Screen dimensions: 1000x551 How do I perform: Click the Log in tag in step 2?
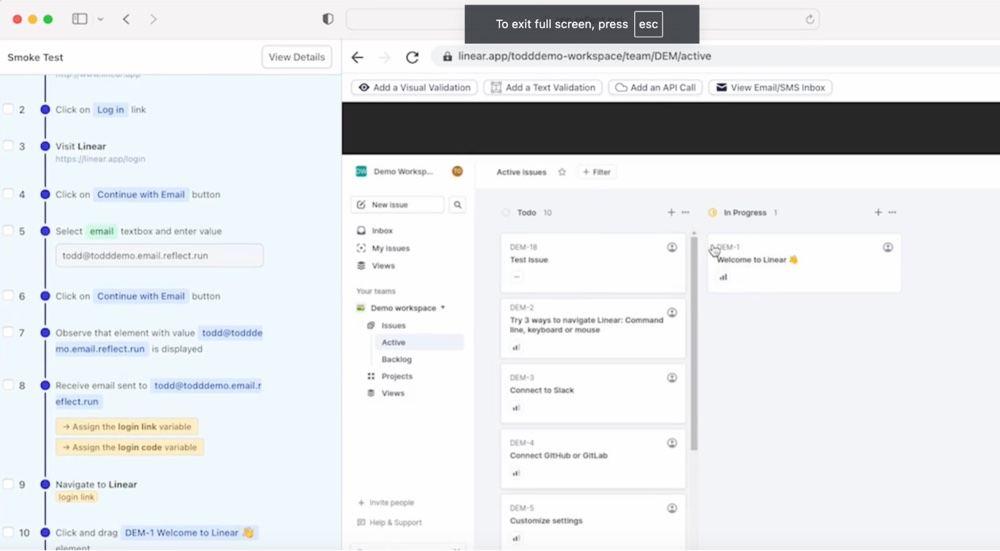(110, 110)
